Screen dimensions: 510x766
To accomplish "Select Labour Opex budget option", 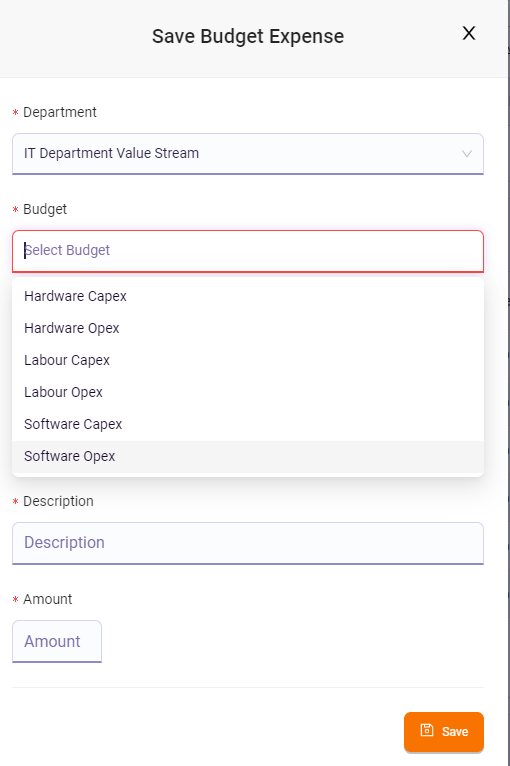I will 248,392.
